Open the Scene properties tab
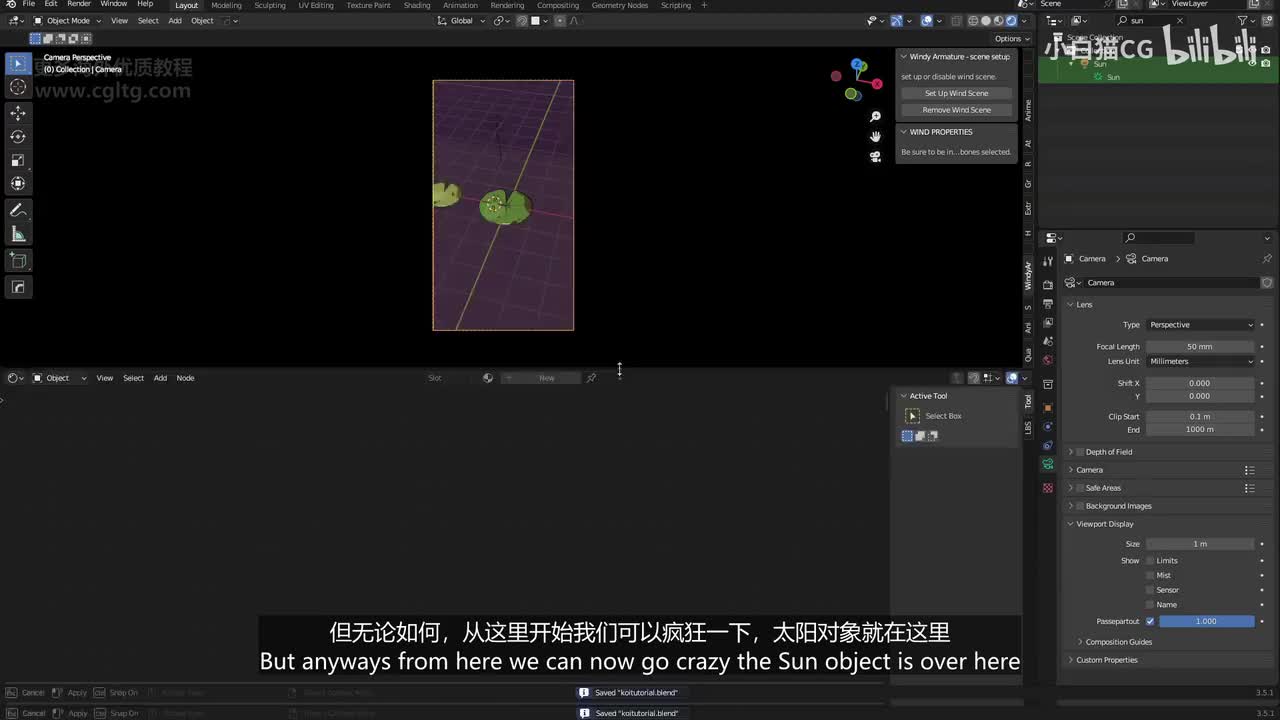 (1048, 342)
